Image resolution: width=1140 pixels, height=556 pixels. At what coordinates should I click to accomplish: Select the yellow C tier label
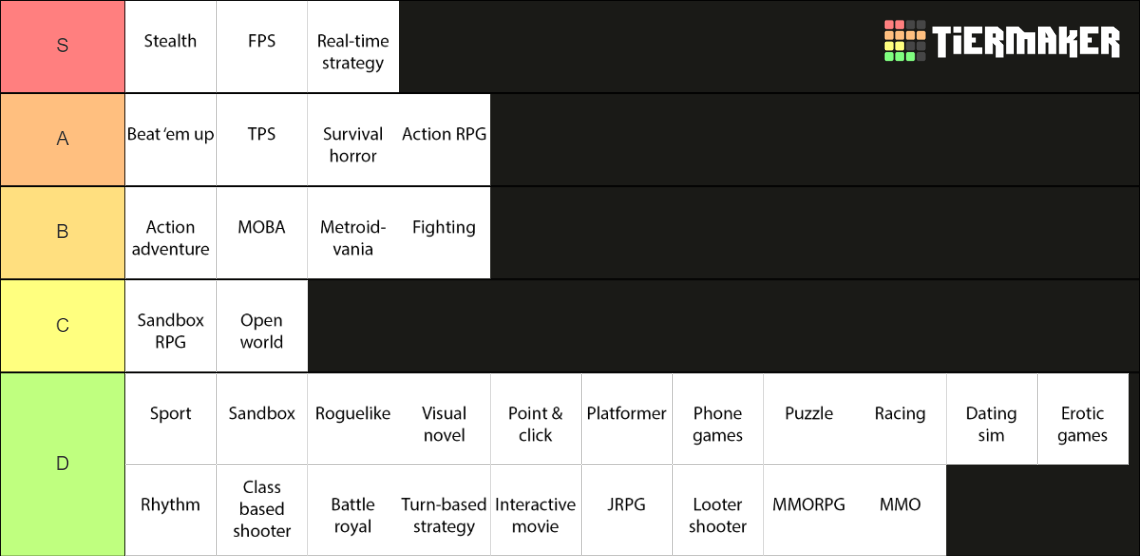pyautogui.click(x=62, y=325)
